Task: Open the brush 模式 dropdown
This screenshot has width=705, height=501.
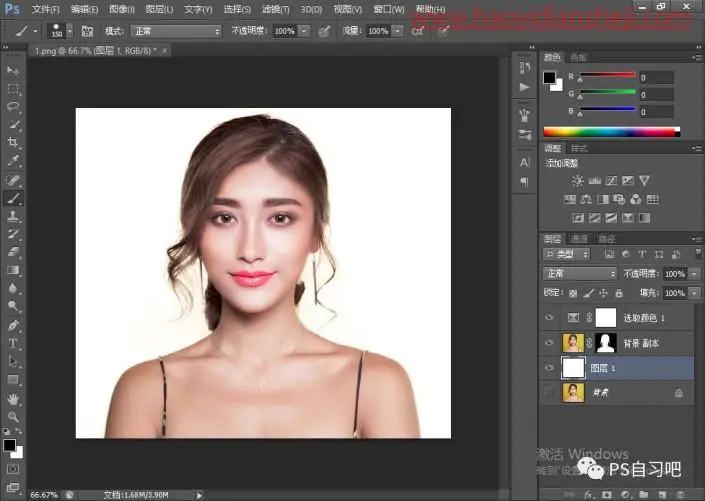Action: [176, 31]
